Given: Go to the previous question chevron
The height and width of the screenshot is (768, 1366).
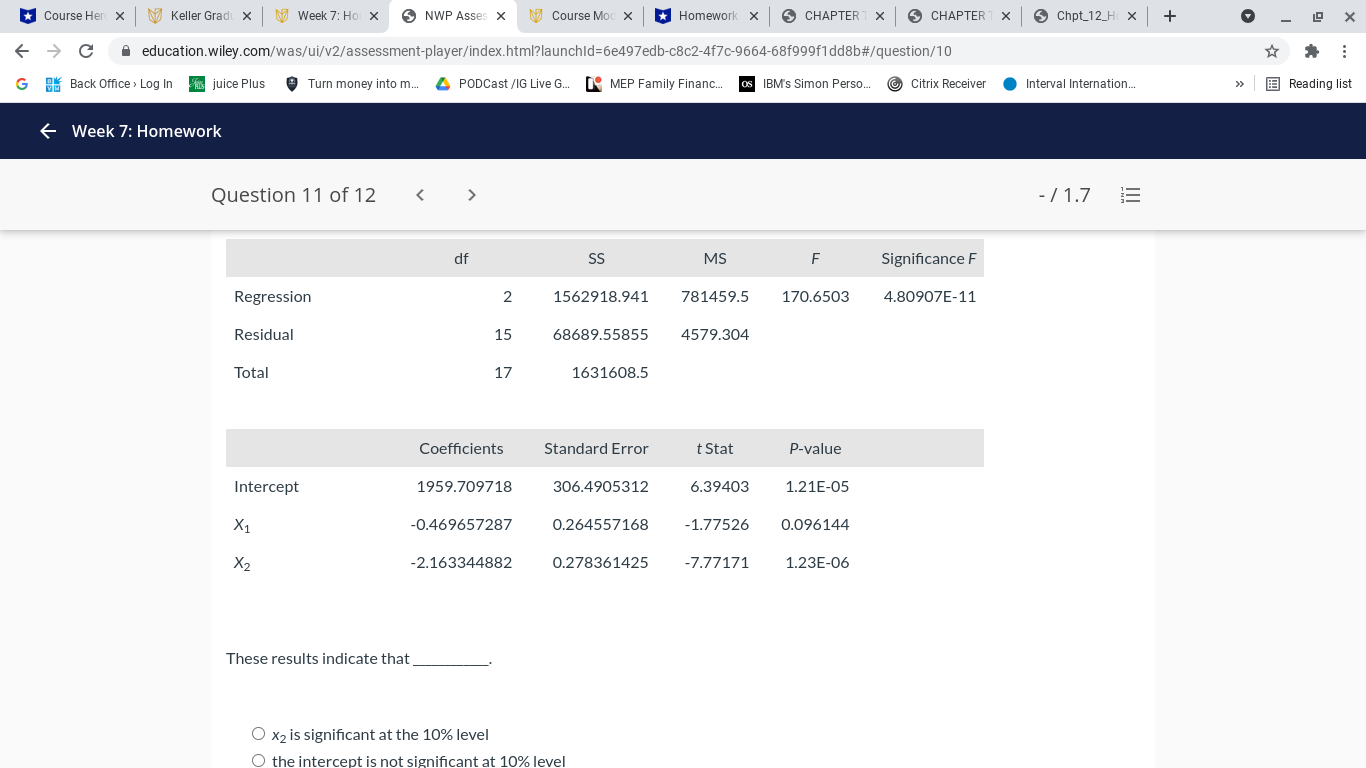Looking at the screenshot, I should click(420, 195).
